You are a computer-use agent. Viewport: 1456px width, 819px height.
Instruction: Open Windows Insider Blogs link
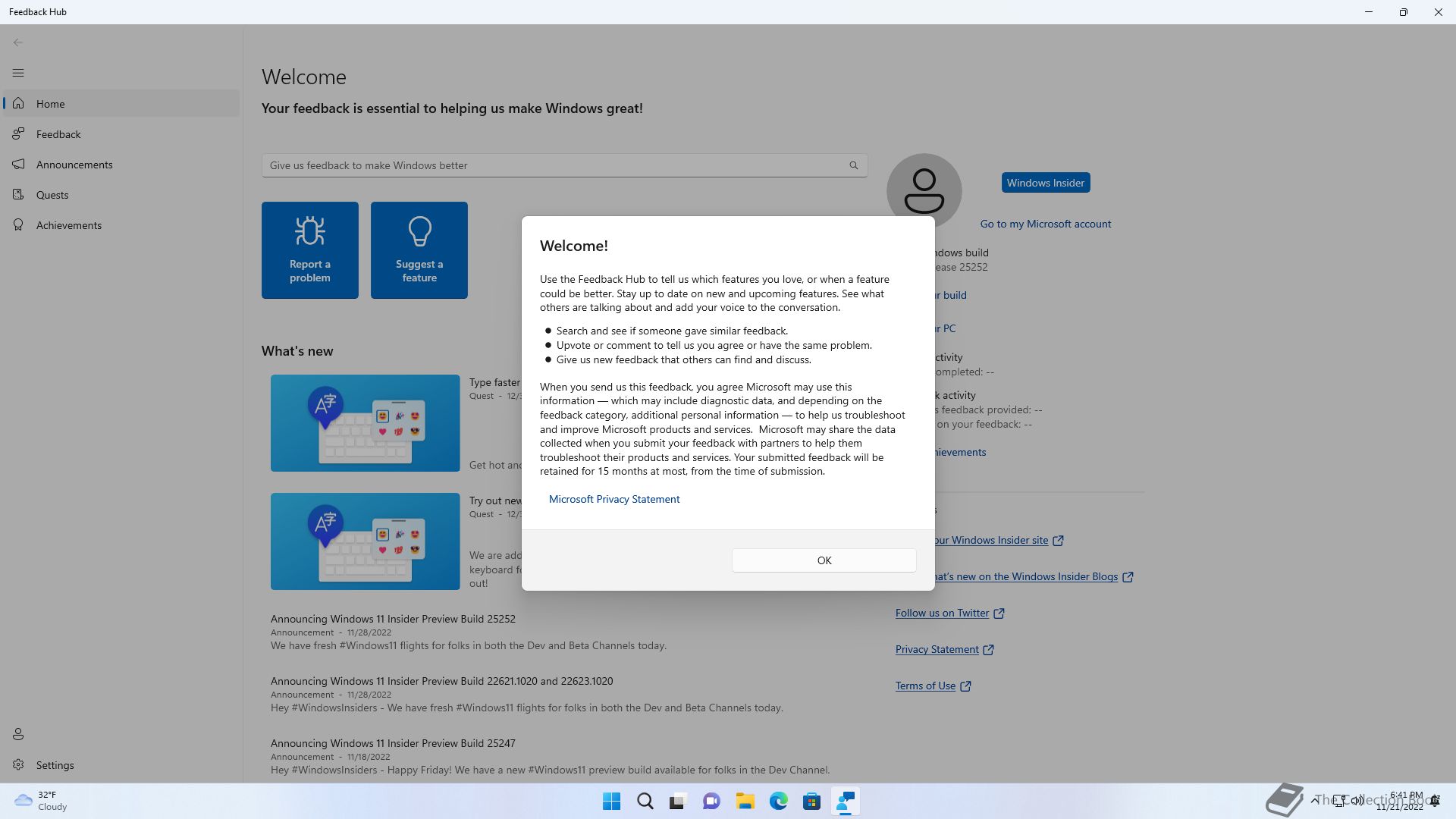[1027, 576]
